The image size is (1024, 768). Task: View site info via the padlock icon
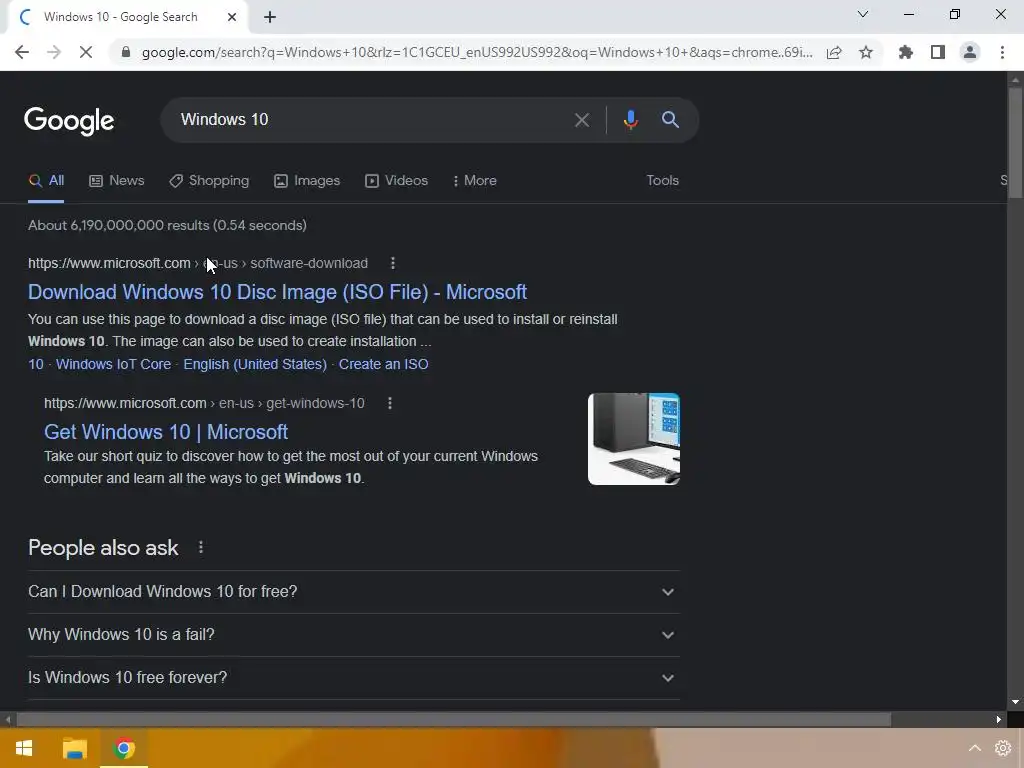pos(126,52)
